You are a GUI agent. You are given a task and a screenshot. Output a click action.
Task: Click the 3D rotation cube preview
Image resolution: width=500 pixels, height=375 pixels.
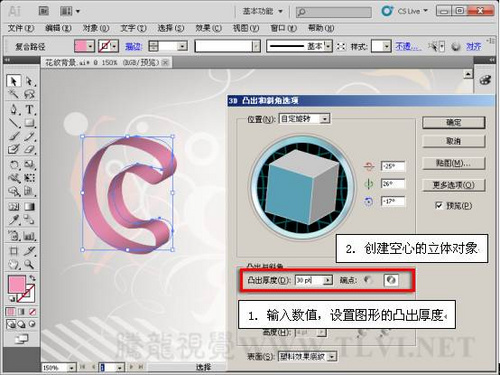[x=302, y=187]
